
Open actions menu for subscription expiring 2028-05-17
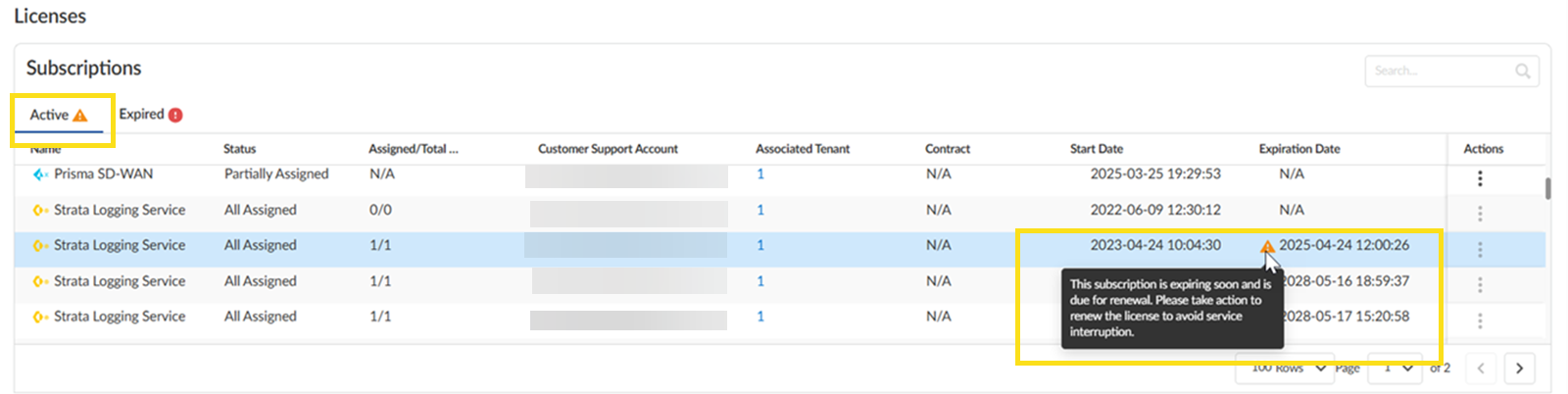(1480, 320)
